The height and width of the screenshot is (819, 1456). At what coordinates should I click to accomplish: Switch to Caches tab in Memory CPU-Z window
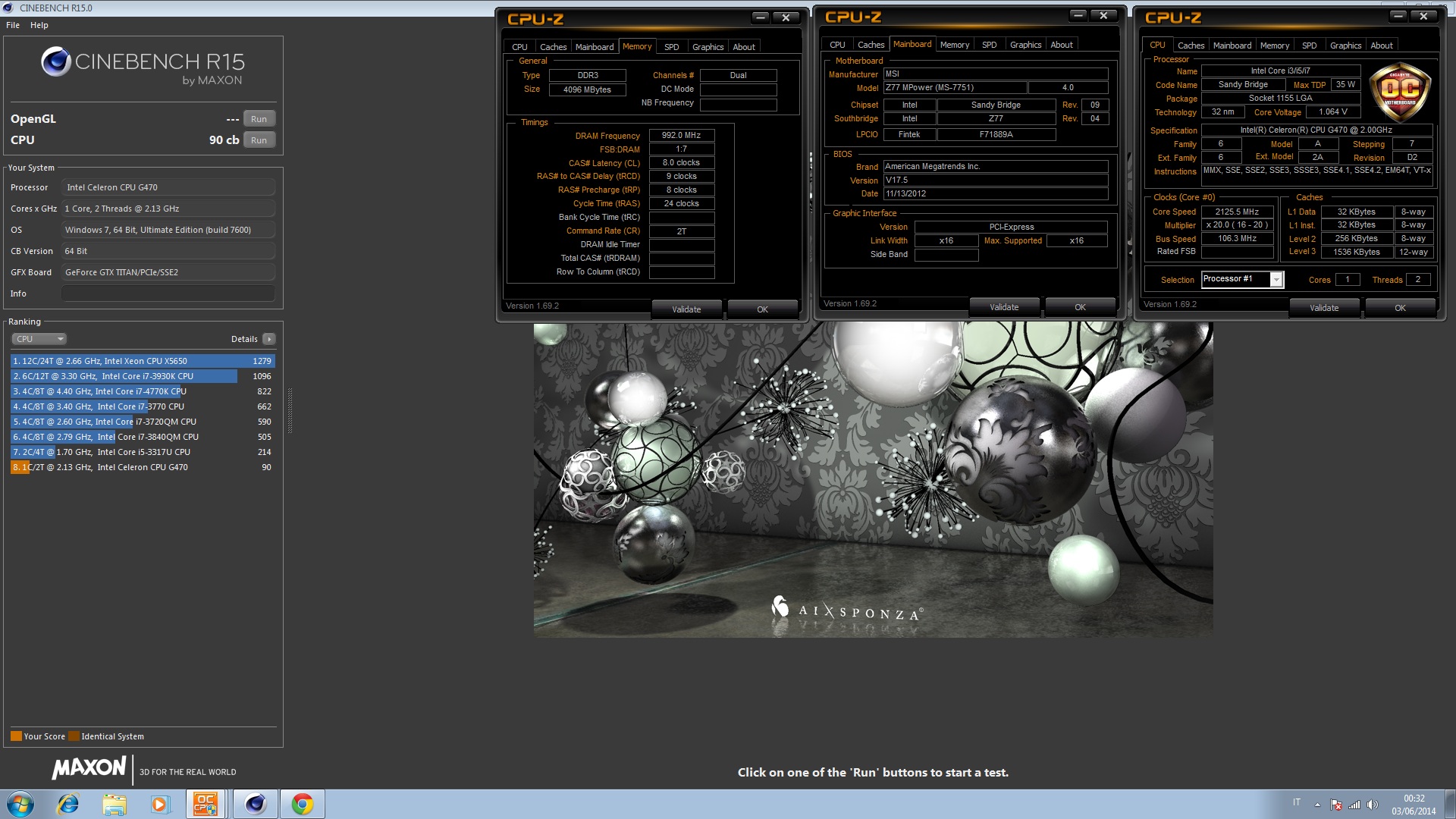554,47
